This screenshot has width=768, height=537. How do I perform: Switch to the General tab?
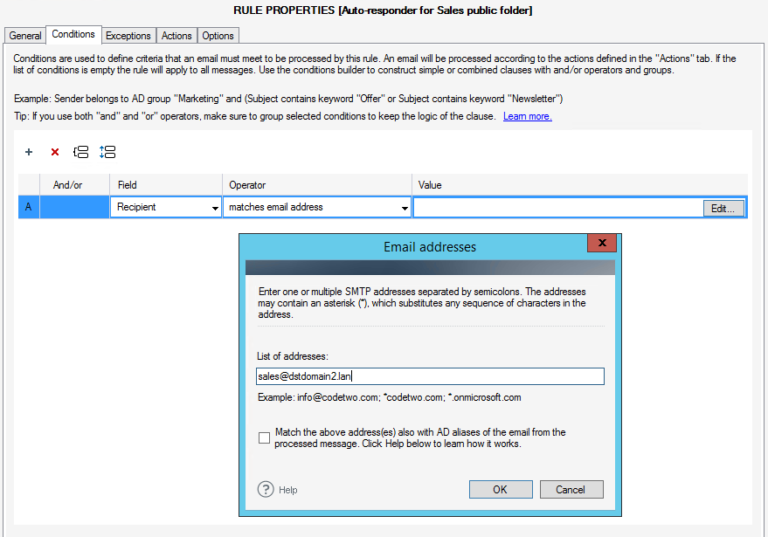click(x=25, y=35)
